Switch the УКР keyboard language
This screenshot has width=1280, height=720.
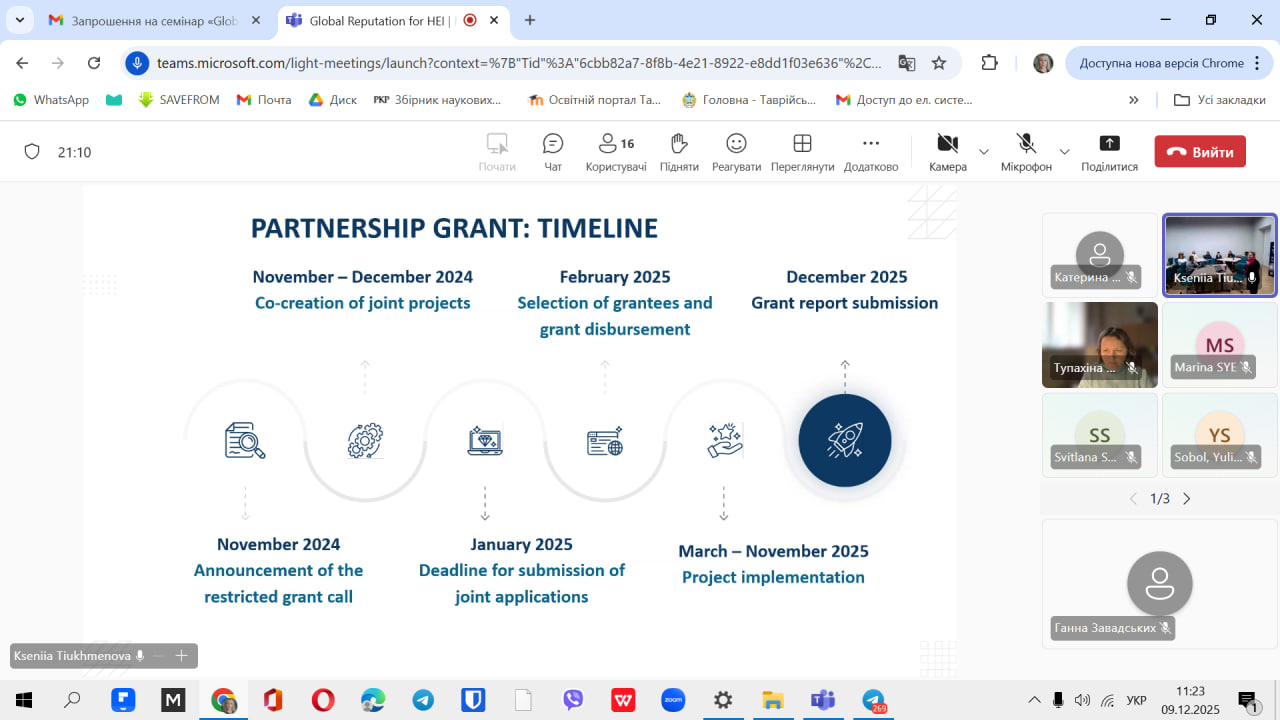tap(1136, 700)
